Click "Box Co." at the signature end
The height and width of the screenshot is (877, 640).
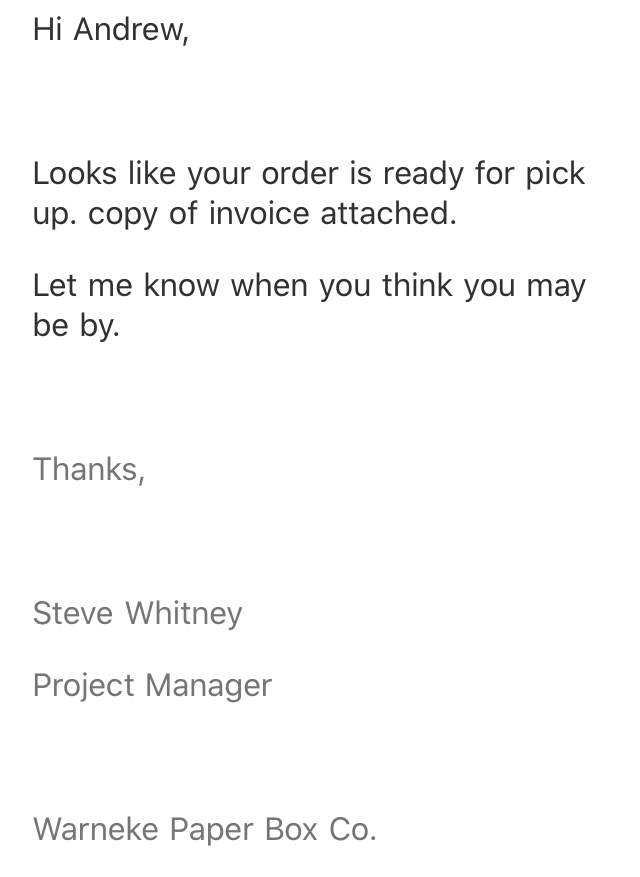pyautogui.click(x=321, y=828)
